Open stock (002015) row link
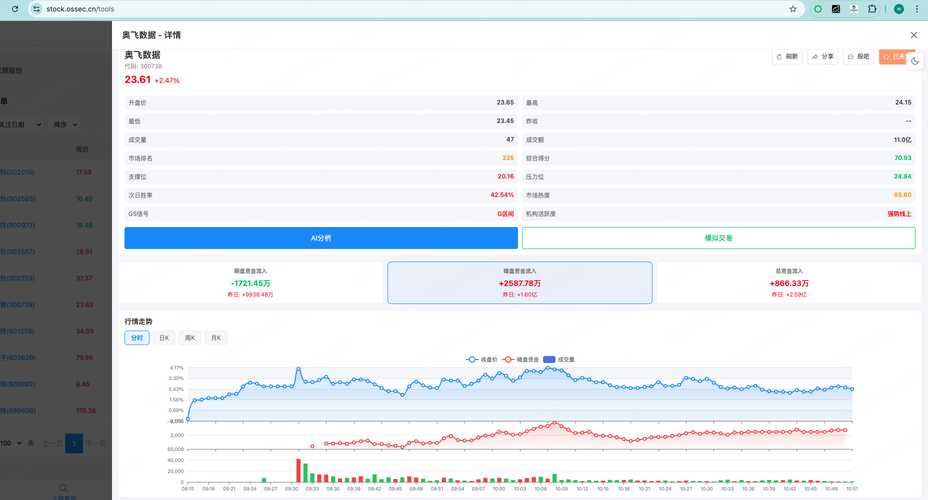This screenshot has height=500, width=928. coord(17,172)
